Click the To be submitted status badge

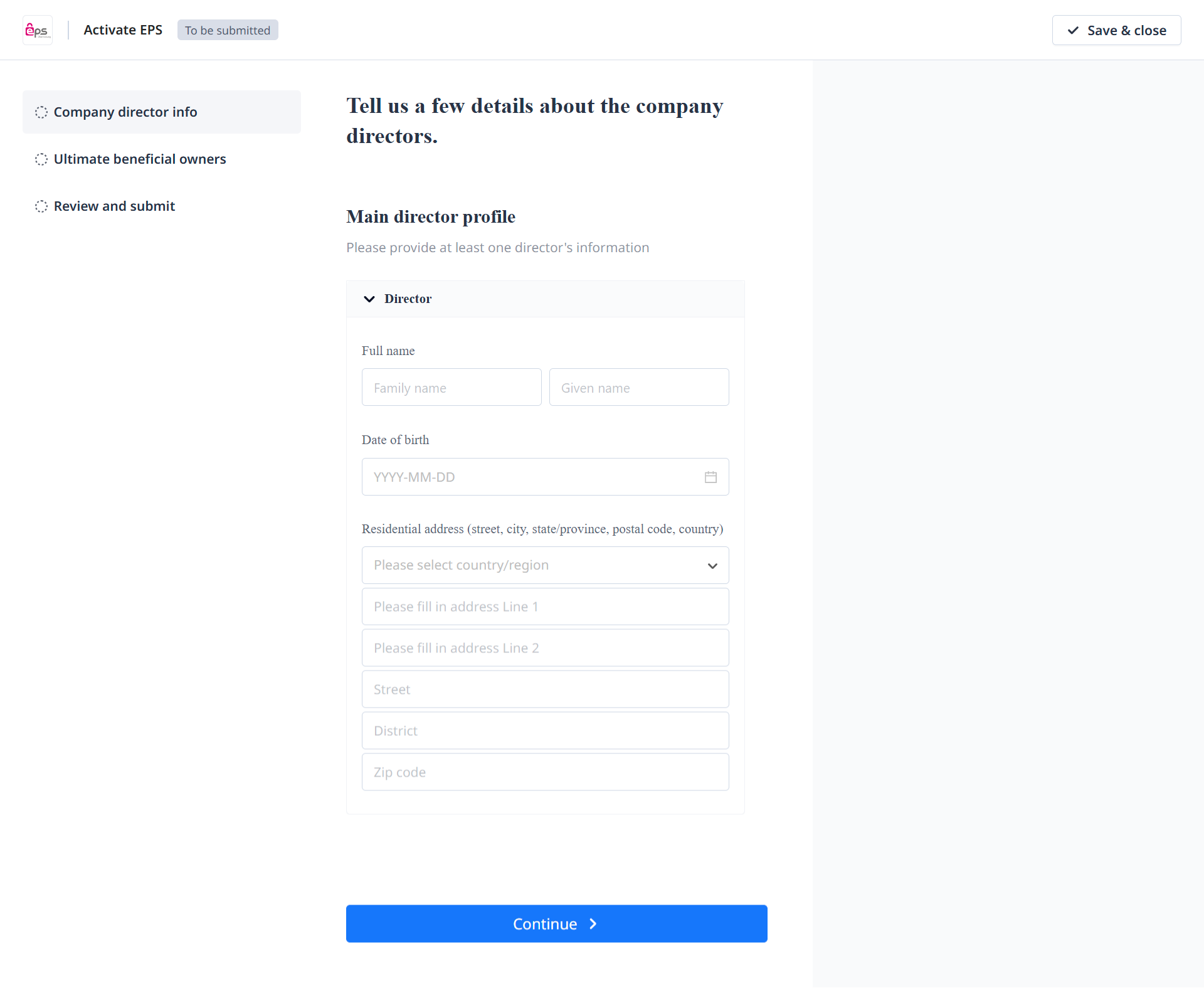point(228,30)
